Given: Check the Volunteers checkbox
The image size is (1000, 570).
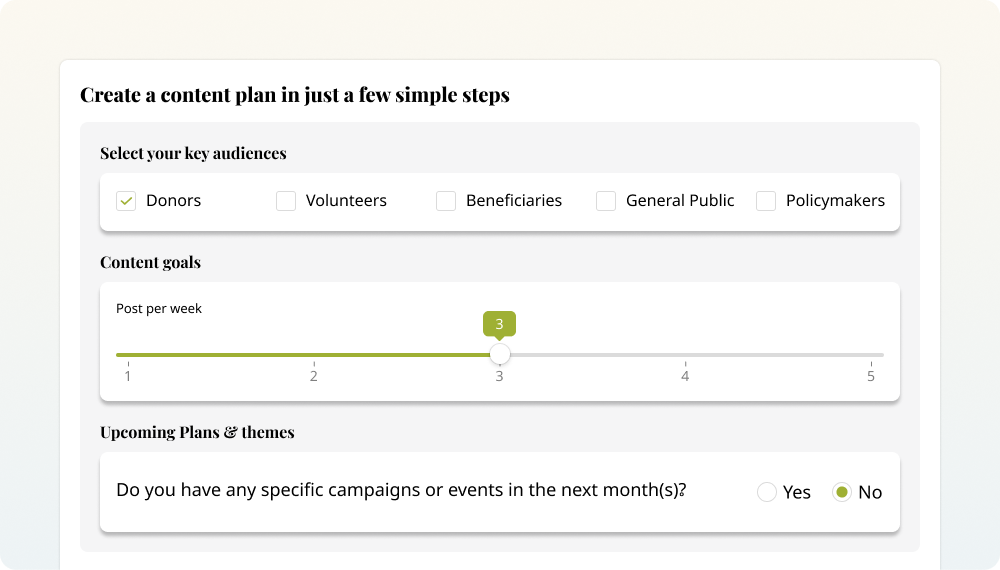Looking at the screenshot, I should click(286, 201).
